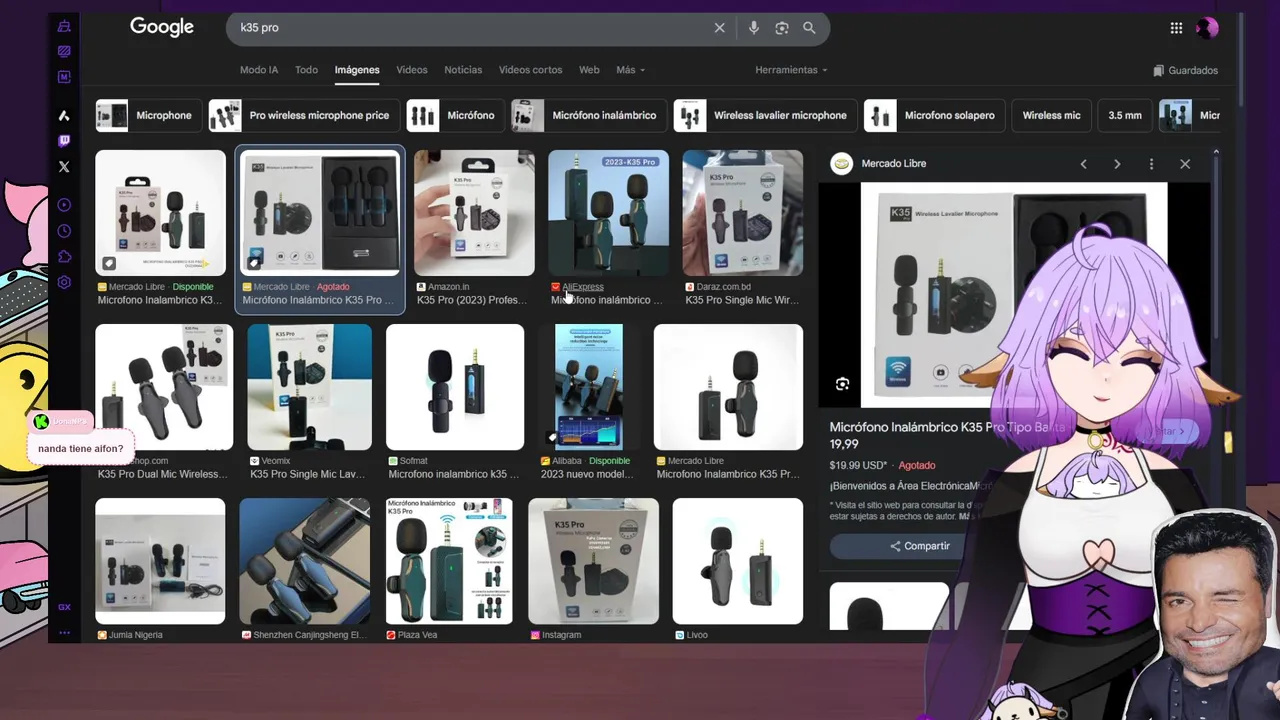Click the M-shaped icon in sidebar
Screen dimensions: 1280x720
[x=64, y=77]
